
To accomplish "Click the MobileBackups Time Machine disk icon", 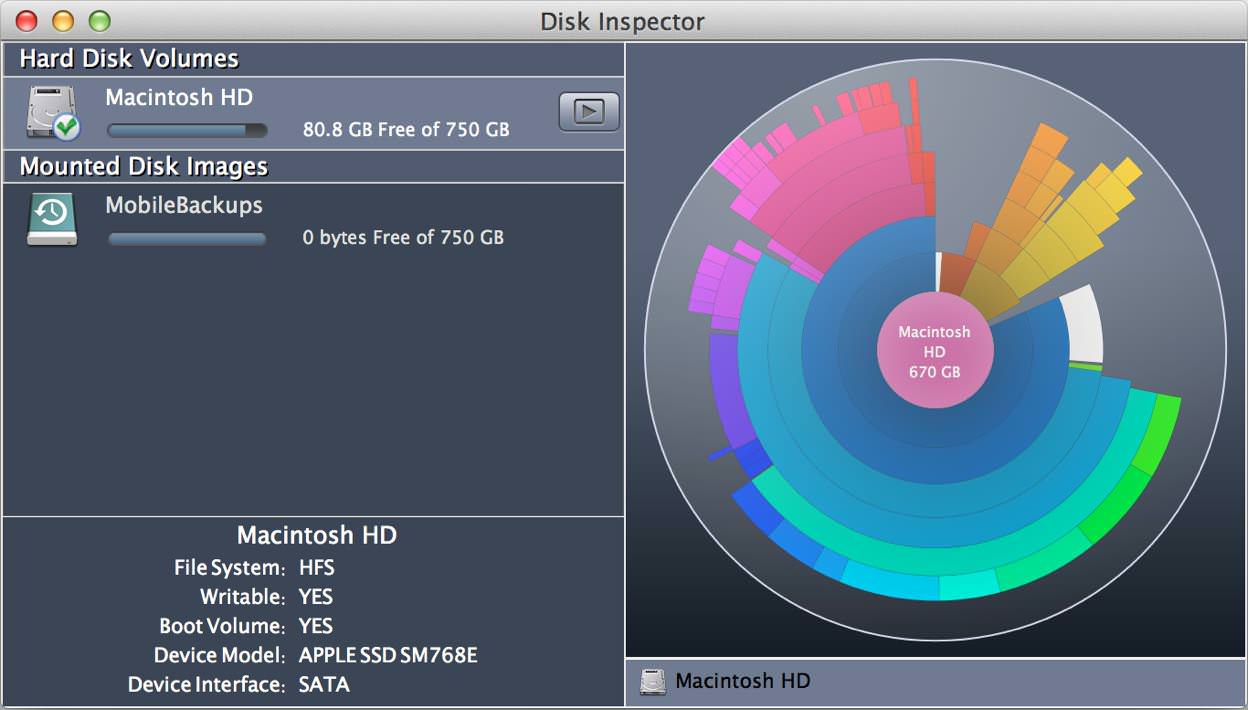I will (x=52, y=220).
